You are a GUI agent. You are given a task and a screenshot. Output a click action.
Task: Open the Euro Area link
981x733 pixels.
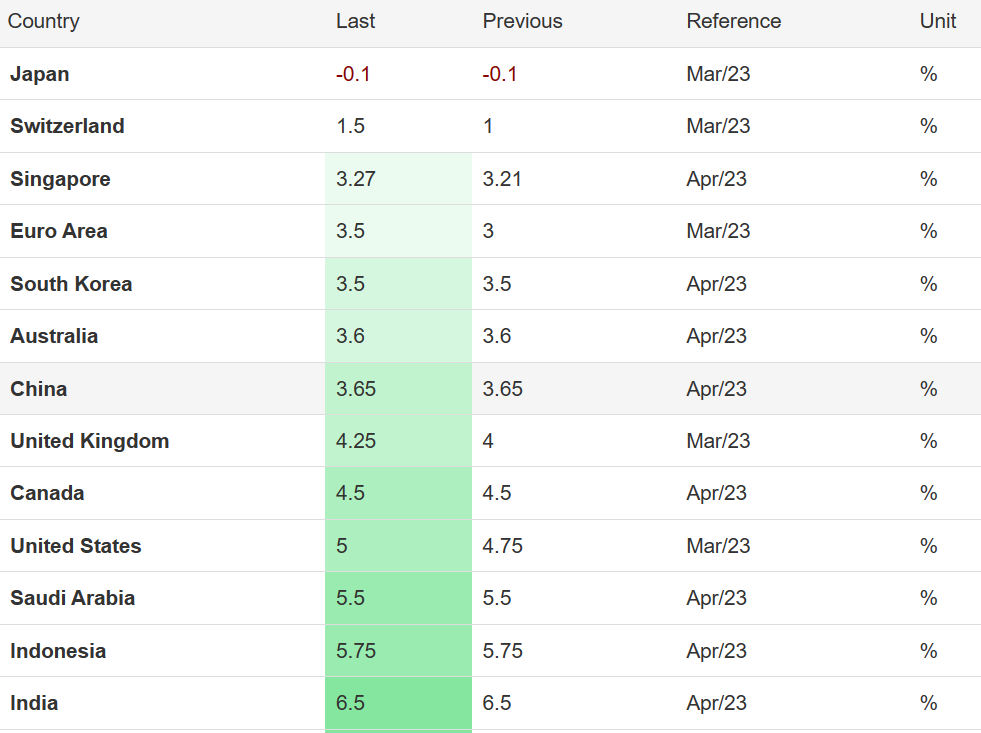pyautogui.click(x=59, y=231)
